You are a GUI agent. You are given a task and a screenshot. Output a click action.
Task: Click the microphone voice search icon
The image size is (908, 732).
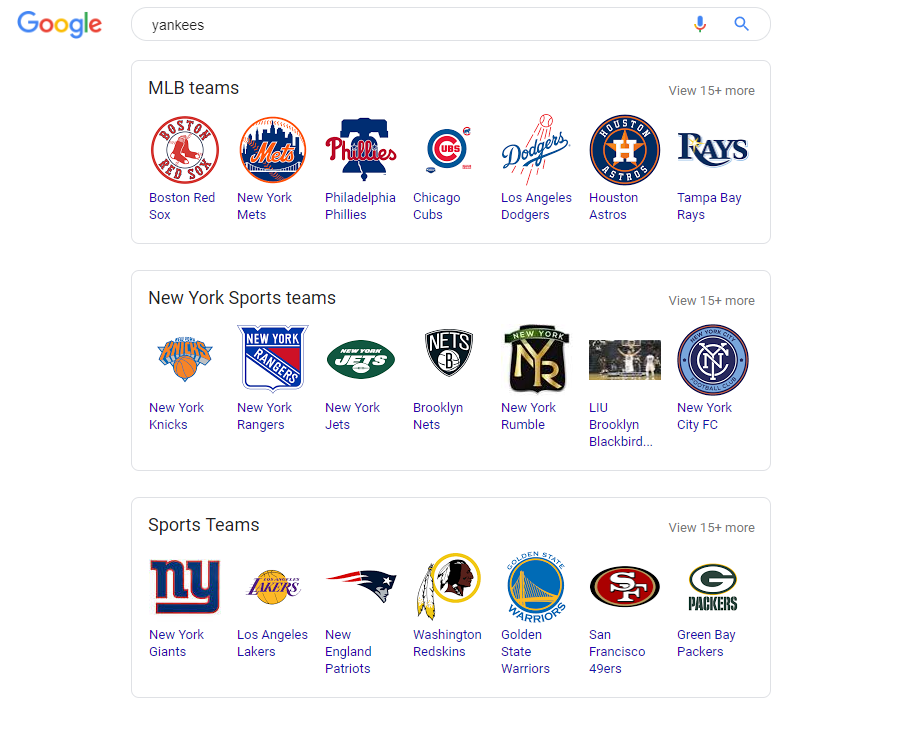tap(700, 24)
